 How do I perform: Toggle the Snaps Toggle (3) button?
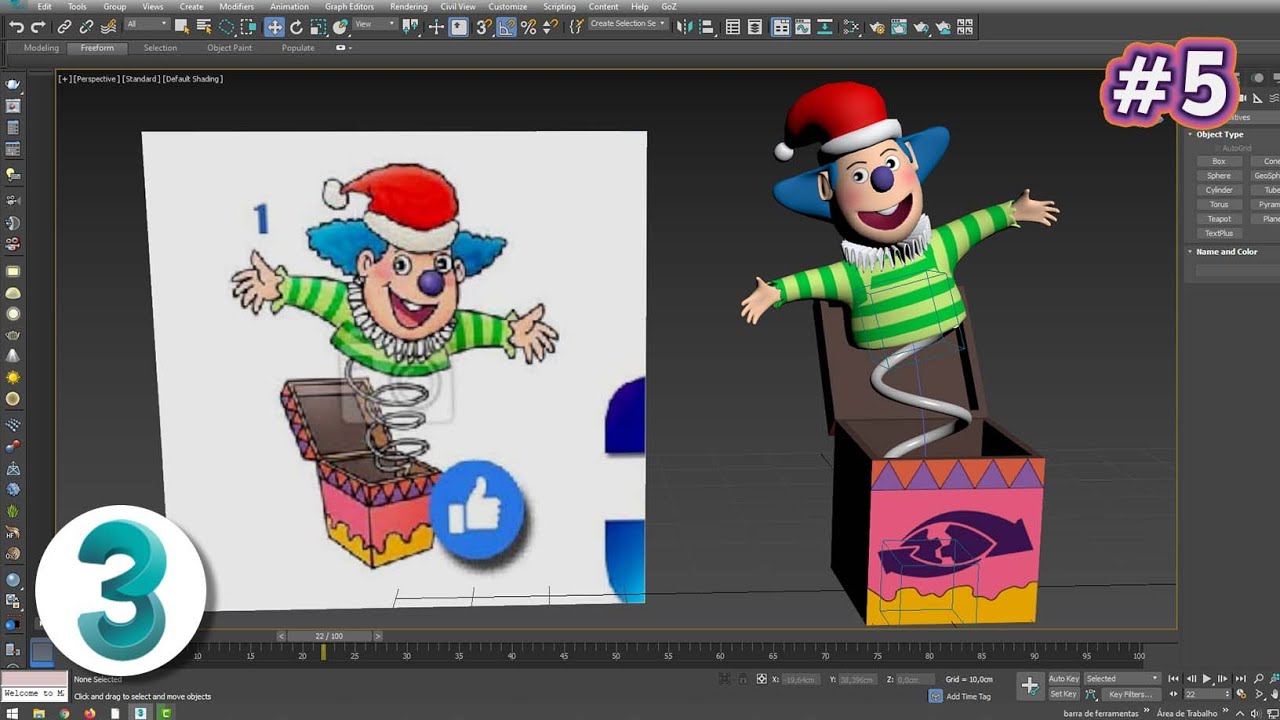point(483,27)
